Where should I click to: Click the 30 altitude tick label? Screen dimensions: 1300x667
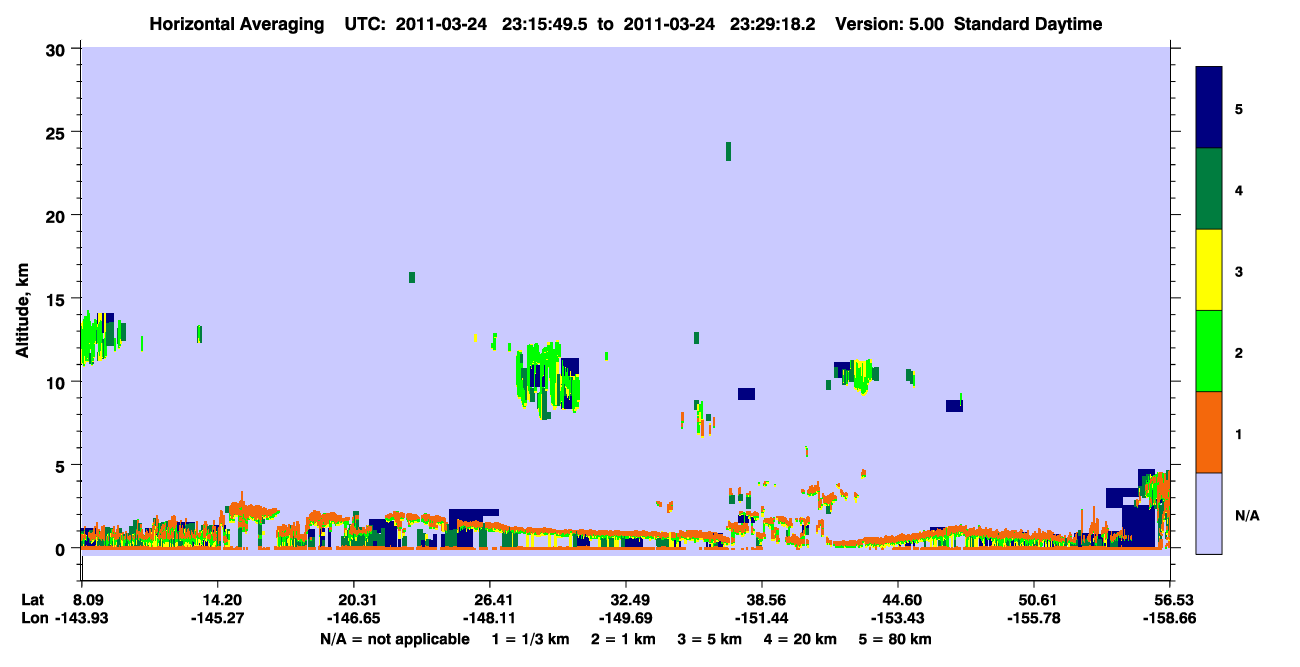pos(57,48)
